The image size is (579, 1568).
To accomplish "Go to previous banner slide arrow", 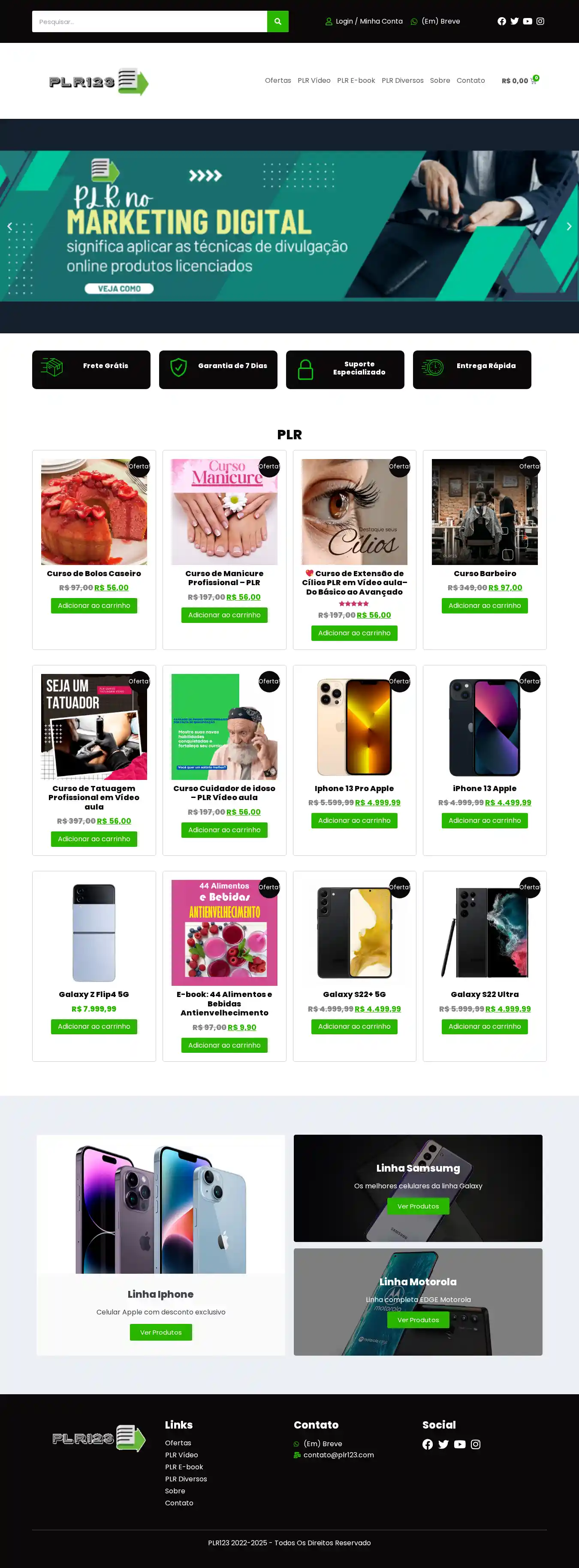I will pyautogui.click(x=9, y=226).
